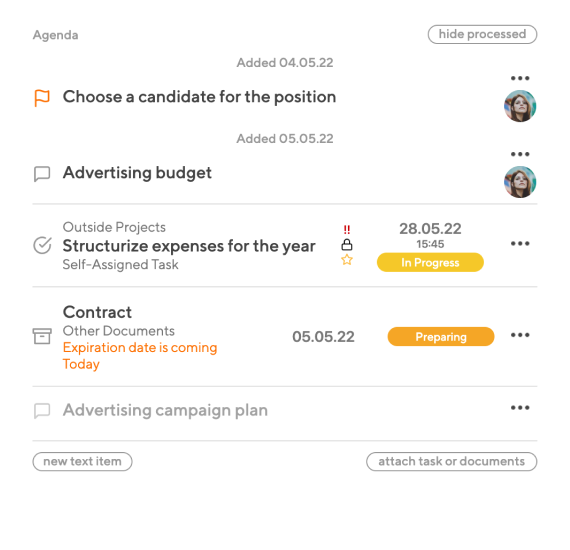The height and width of the screenshot is (550, 570).
Task: Toggle the lock icon on Structurize expenses task
Action: point(347,245)
